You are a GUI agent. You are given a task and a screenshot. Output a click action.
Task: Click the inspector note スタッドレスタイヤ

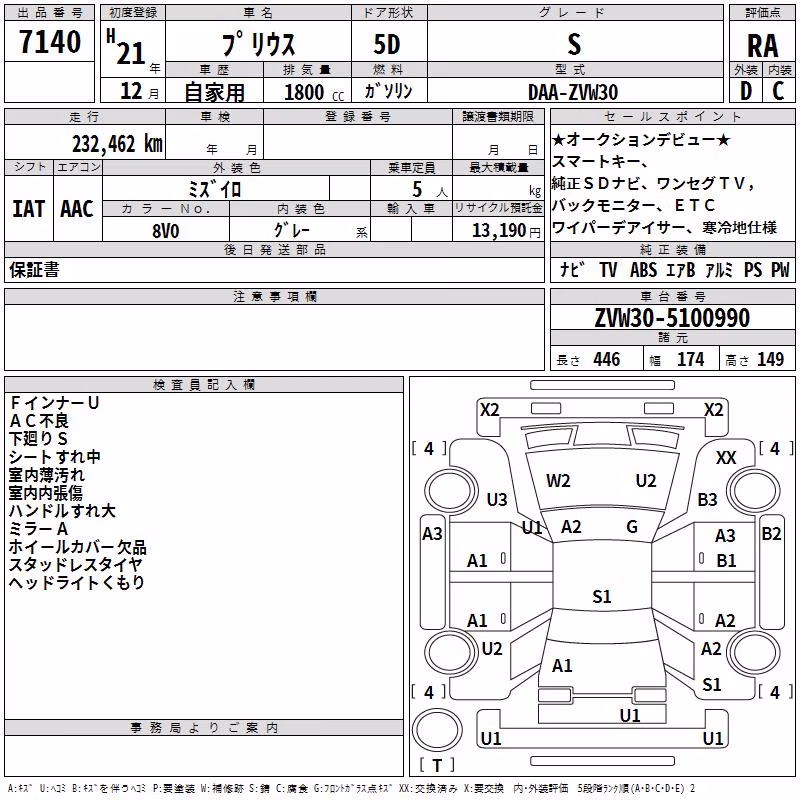(x=76, y=565)
